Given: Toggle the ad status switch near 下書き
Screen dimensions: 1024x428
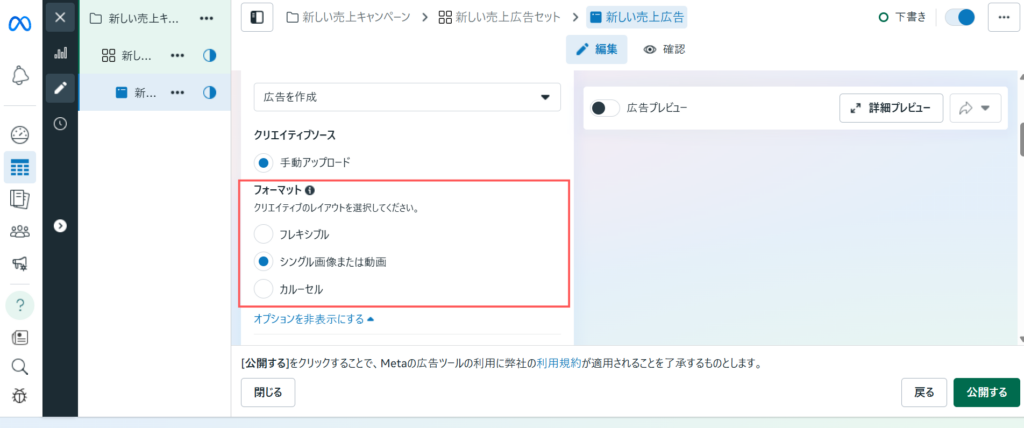Looking at the screenshot, I should pyautogui.click(x=959, y=17).
